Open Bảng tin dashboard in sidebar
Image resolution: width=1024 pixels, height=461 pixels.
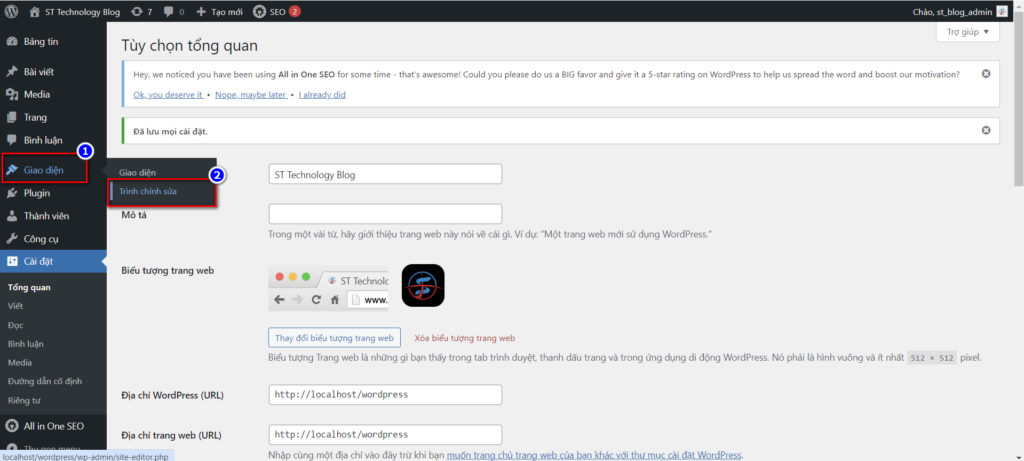coord(40,42)
